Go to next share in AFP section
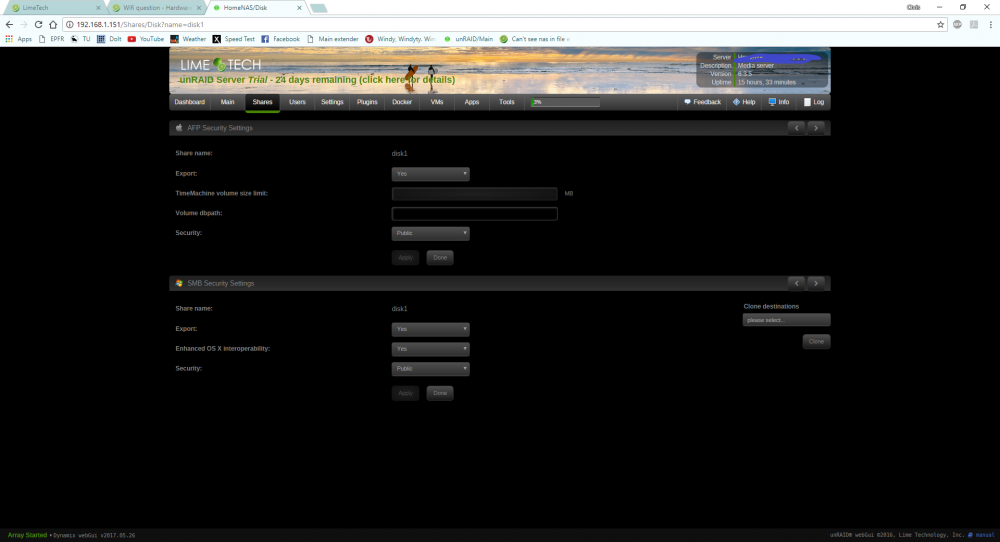 pyautogui.click(x=816, y=128)
